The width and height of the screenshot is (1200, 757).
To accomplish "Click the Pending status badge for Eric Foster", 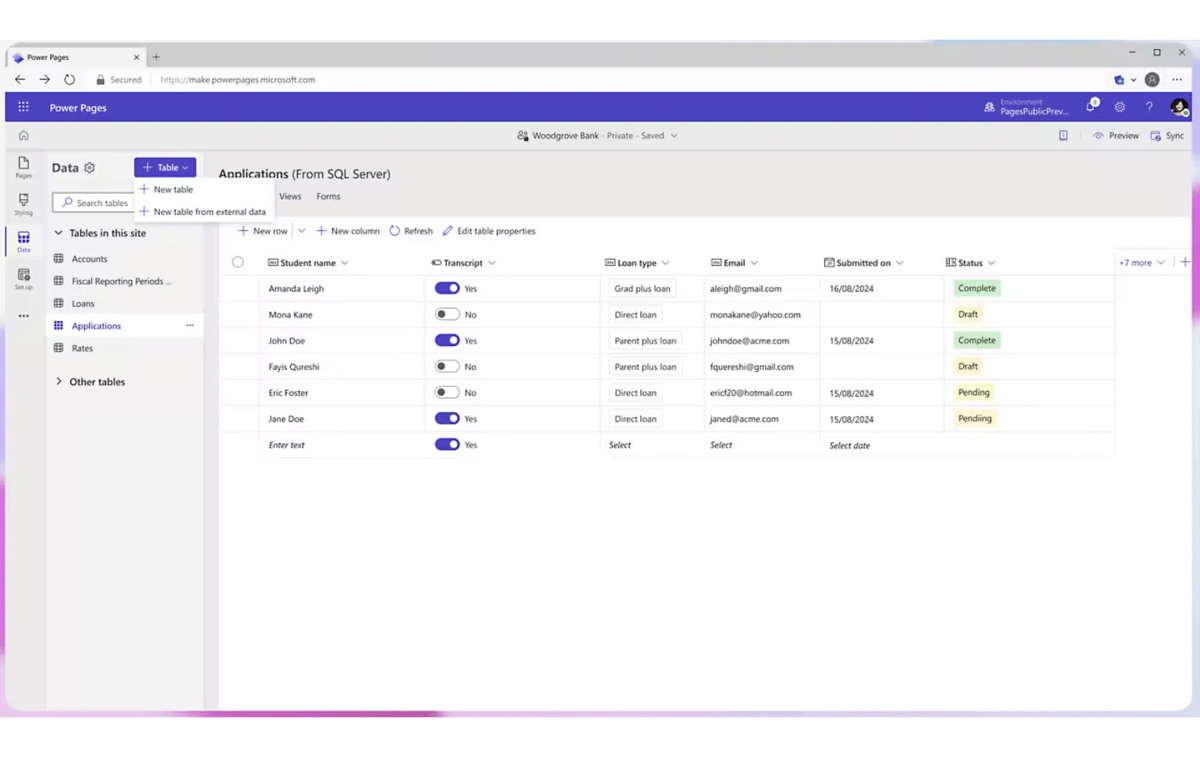I will [974, 392].
